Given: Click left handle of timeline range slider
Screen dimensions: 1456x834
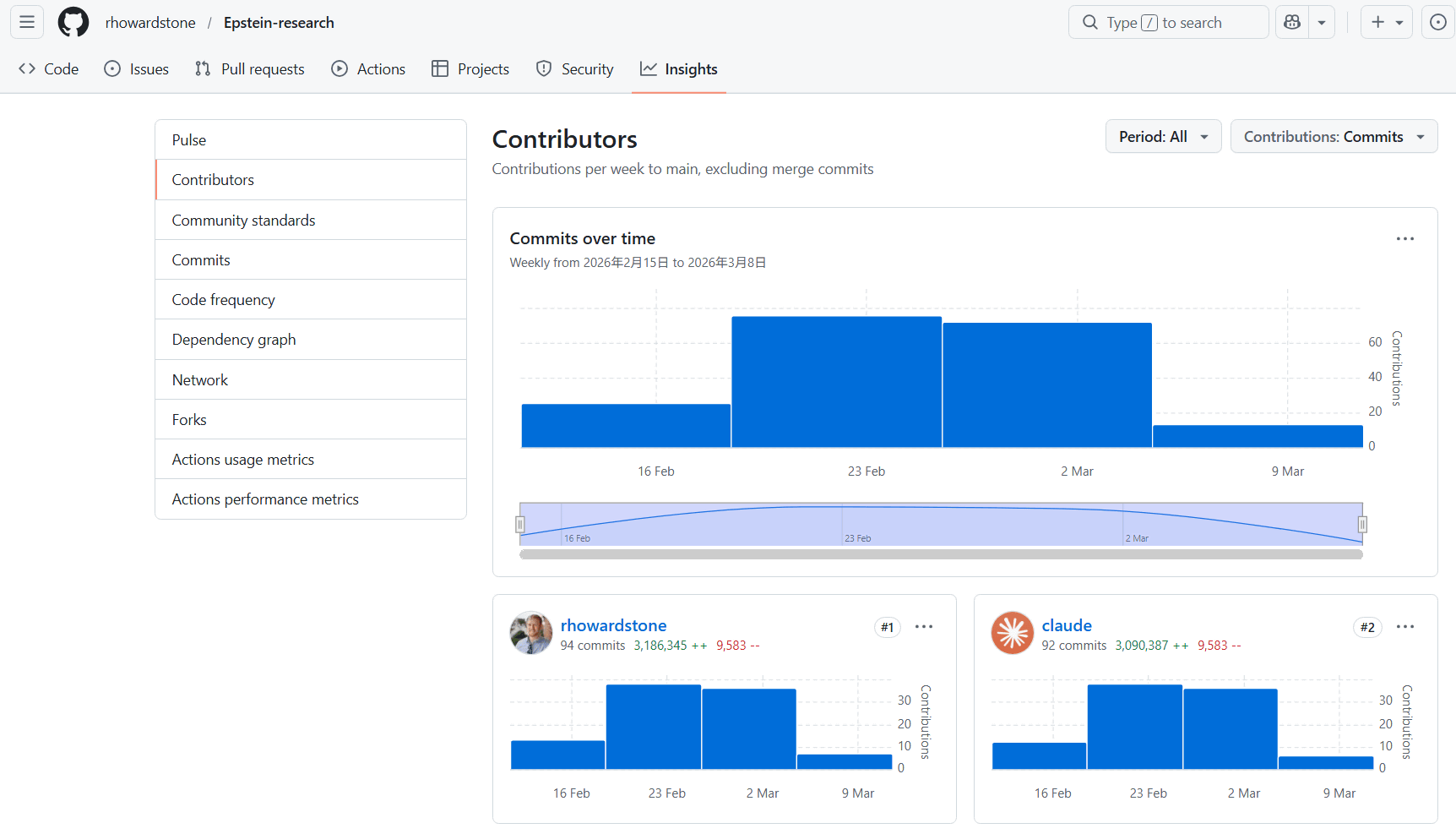Looking at the screenshot, I should (520, 525).
